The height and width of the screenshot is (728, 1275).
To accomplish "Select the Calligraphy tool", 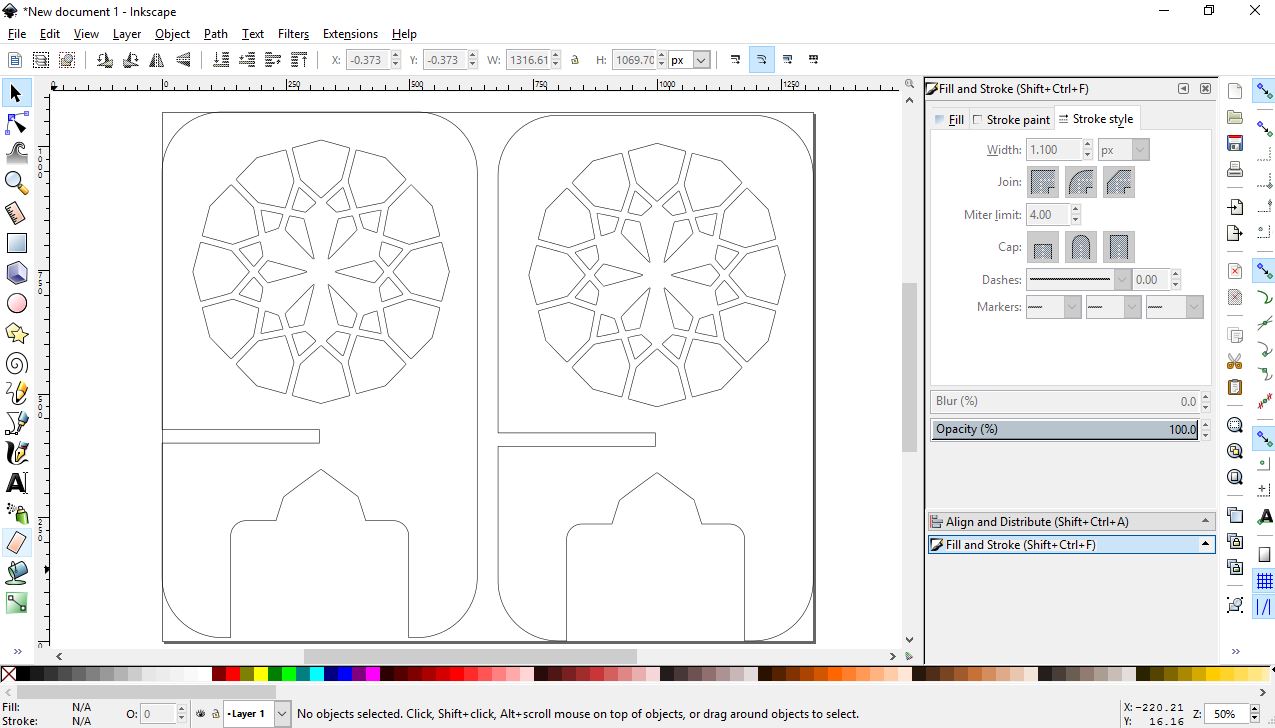I will 16,453.
